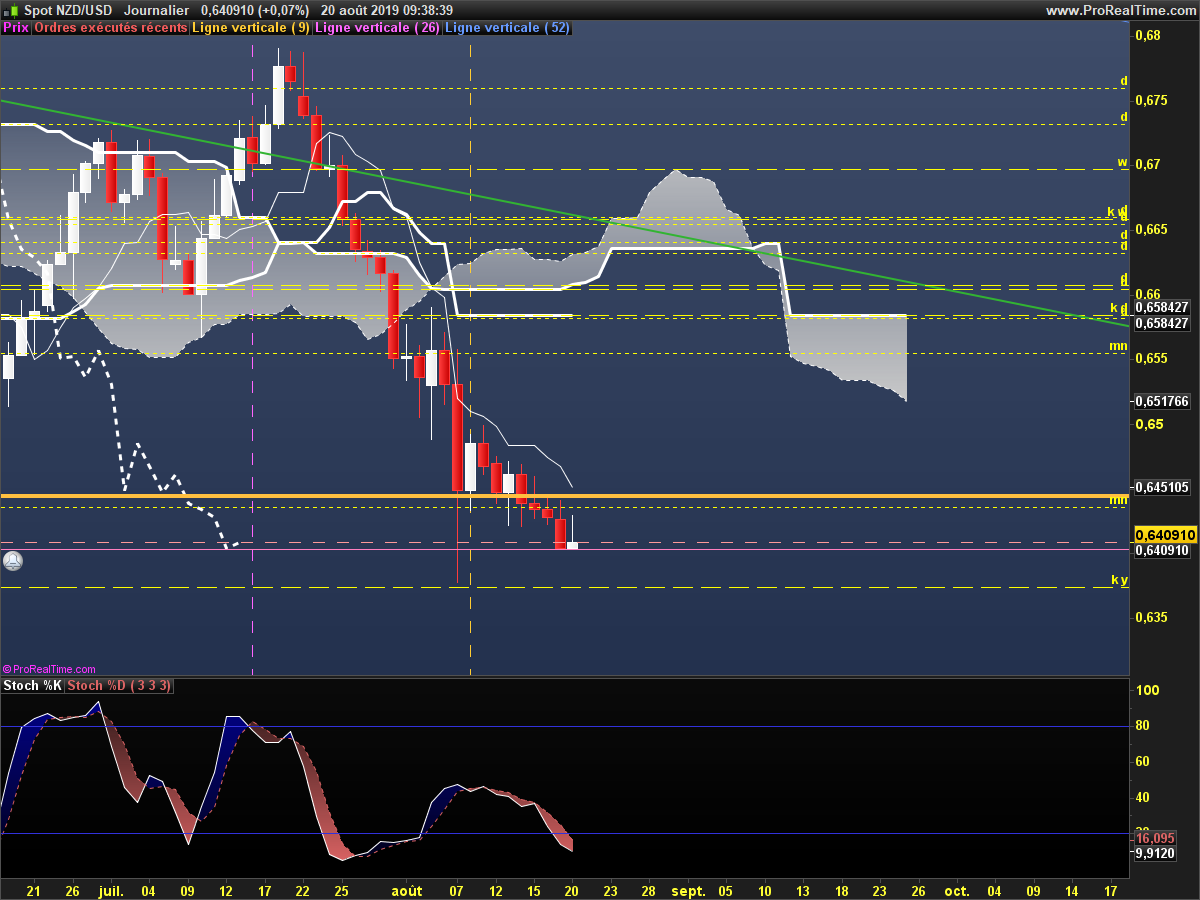Viewport: 1200px width, 900px height.
Task: Click the 16,095 Stoch %D value tag
Action: [x=1155, y=838]
